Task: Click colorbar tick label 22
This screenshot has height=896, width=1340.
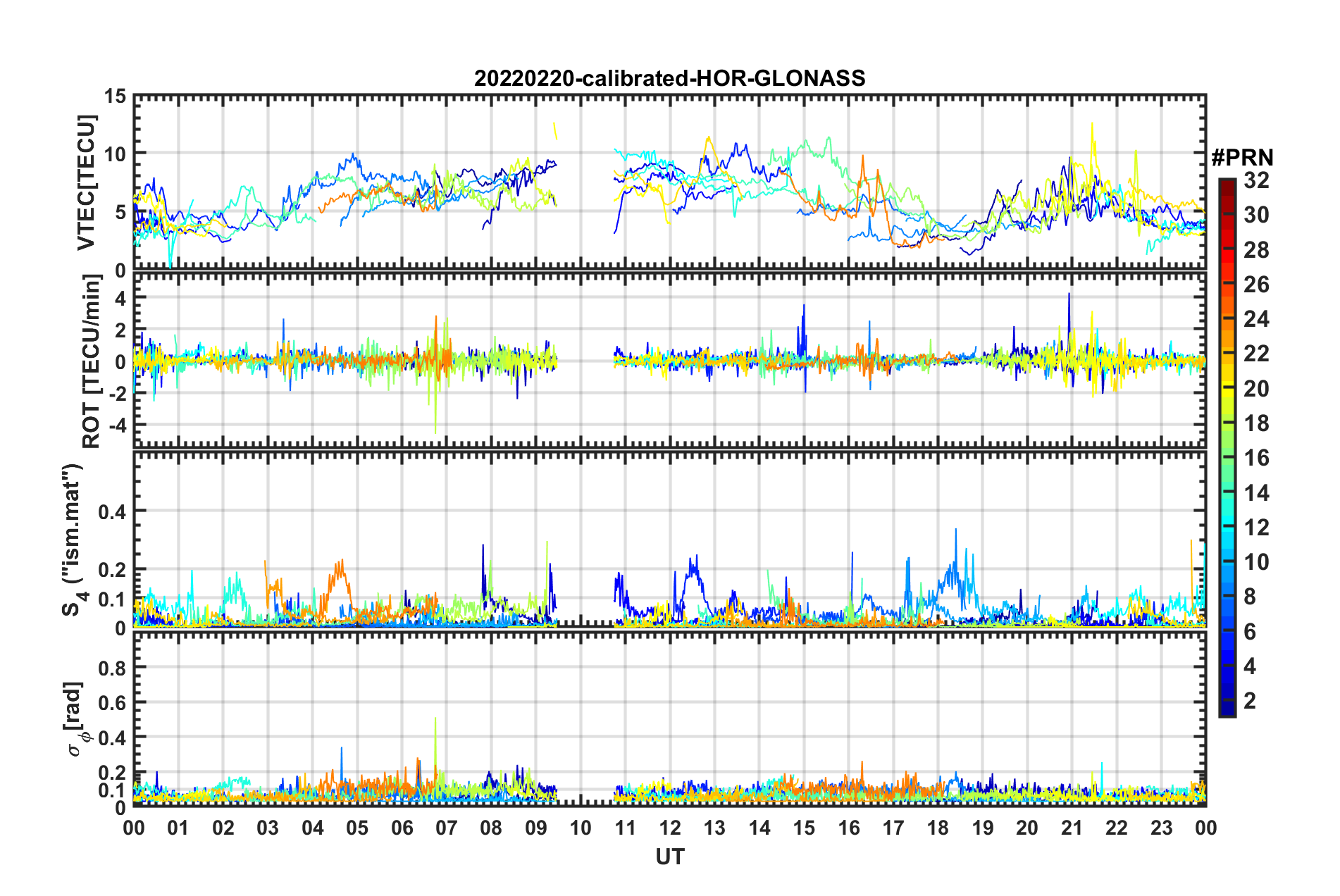Action: point(1256,354)
